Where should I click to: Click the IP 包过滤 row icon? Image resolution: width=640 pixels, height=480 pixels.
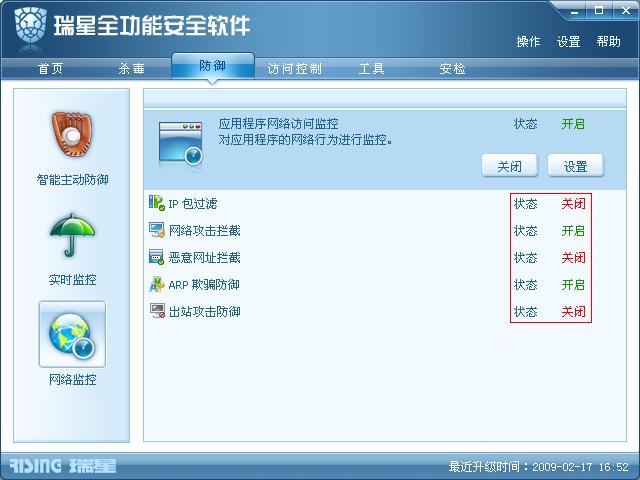(x=156, y=203)
